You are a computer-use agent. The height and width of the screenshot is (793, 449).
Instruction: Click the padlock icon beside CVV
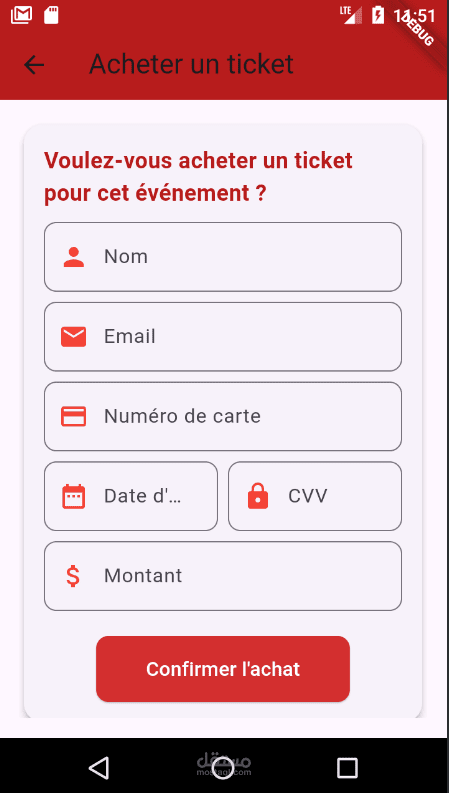258,496
